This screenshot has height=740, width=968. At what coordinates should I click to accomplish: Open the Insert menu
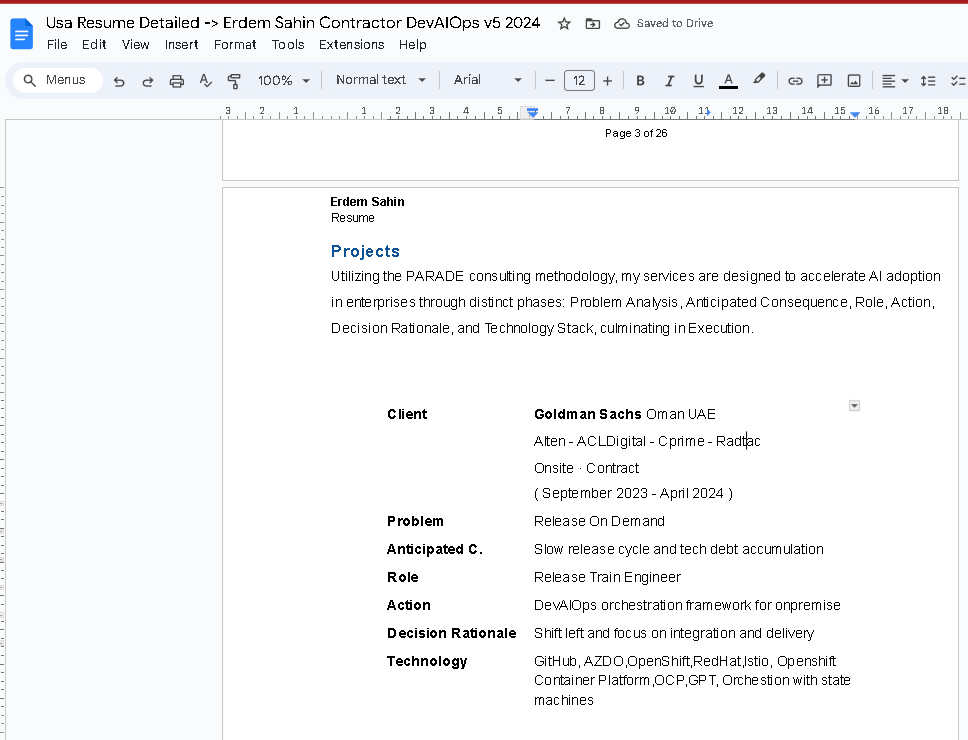[182, 44]
